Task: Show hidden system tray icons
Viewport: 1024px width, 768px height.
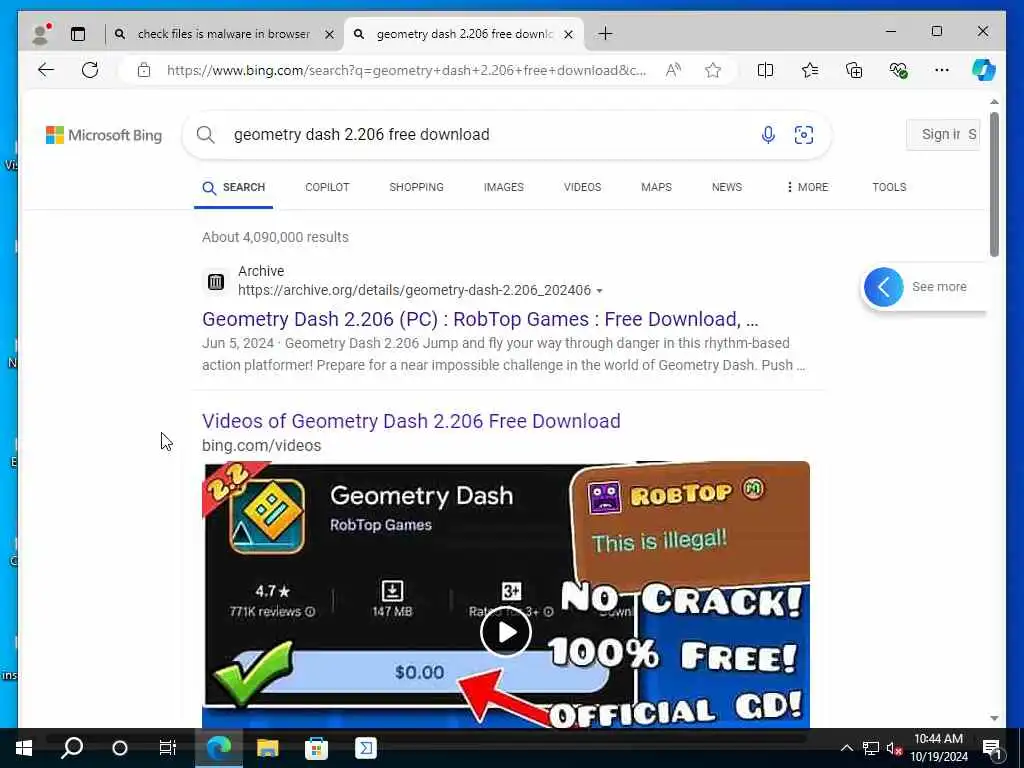Action: pyautogui.click(x=846, y=748)
